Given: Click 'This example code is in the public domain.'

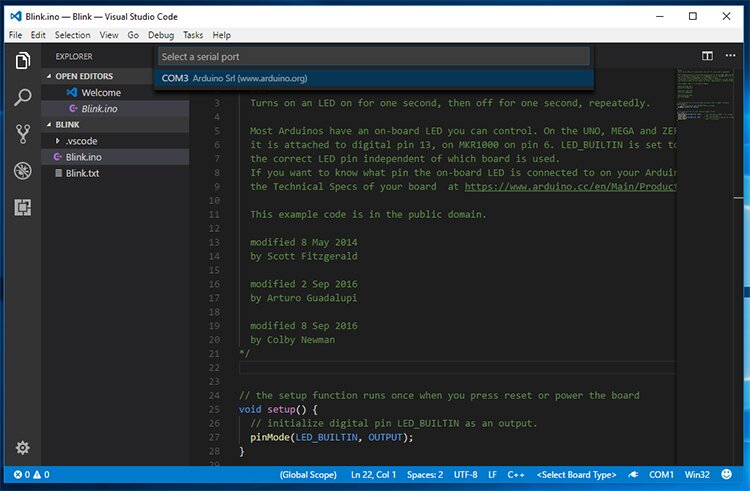Looking at the screenshot, I should tap(368, 214).
